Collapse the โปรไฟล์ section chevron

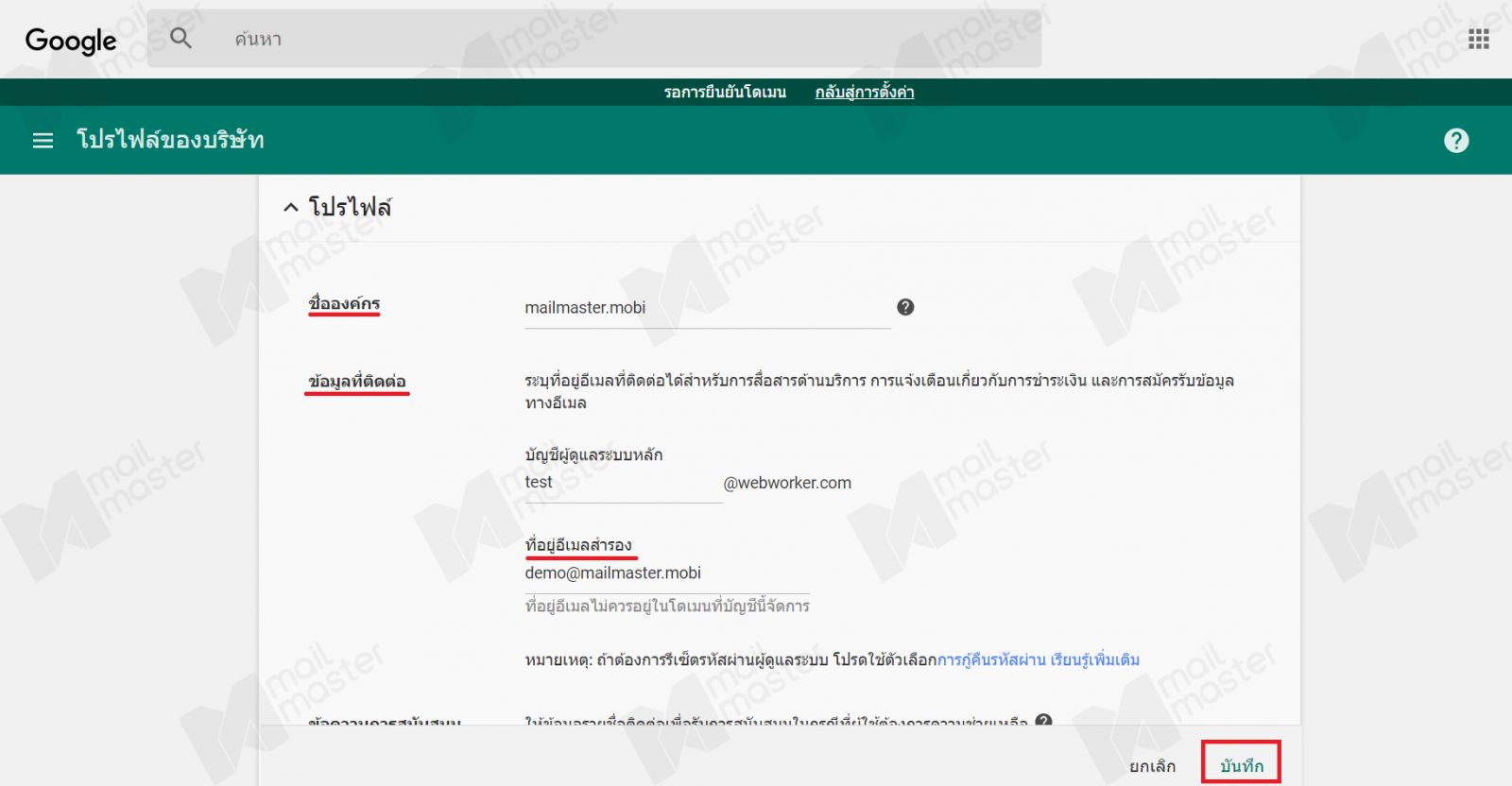pos(291,207)
